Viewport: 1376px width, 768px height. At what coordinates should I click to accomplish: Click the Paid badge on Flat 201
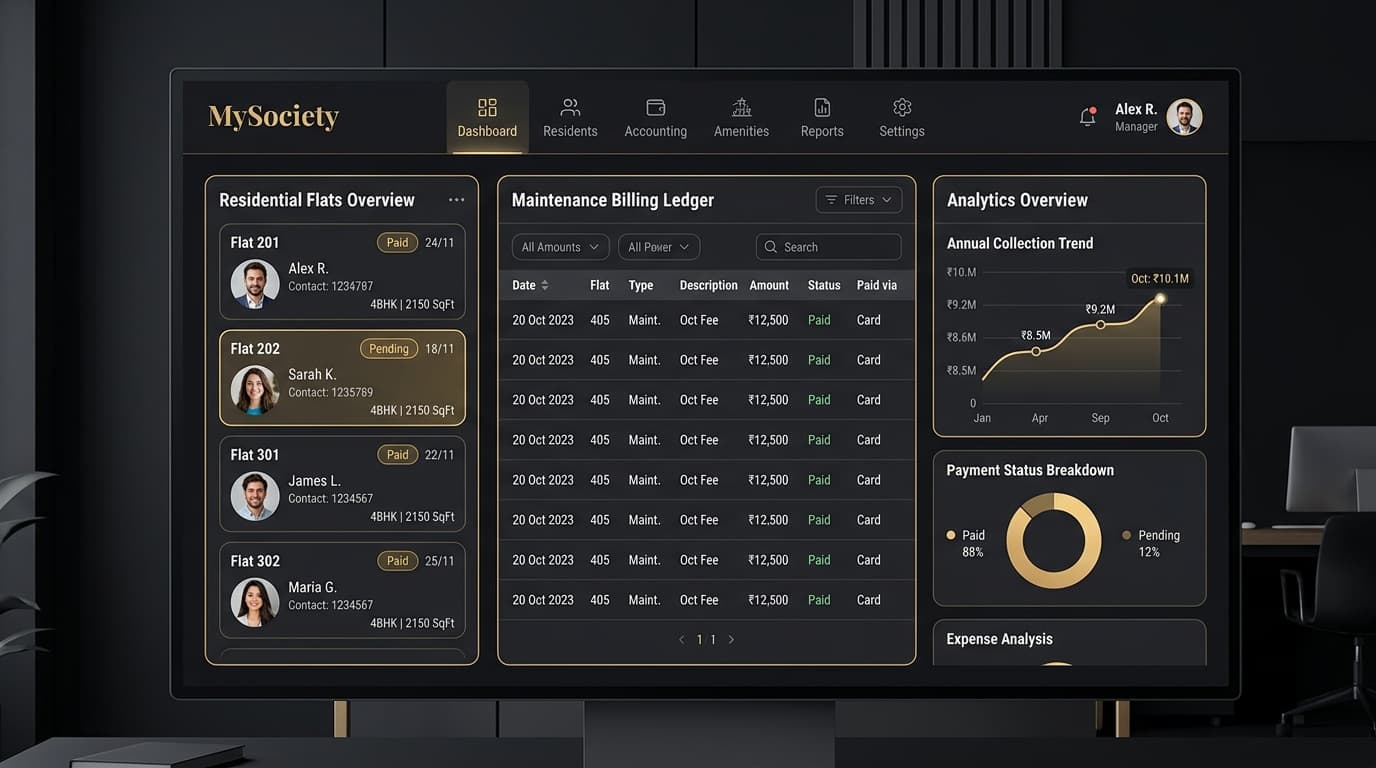(x=397, y=242)
